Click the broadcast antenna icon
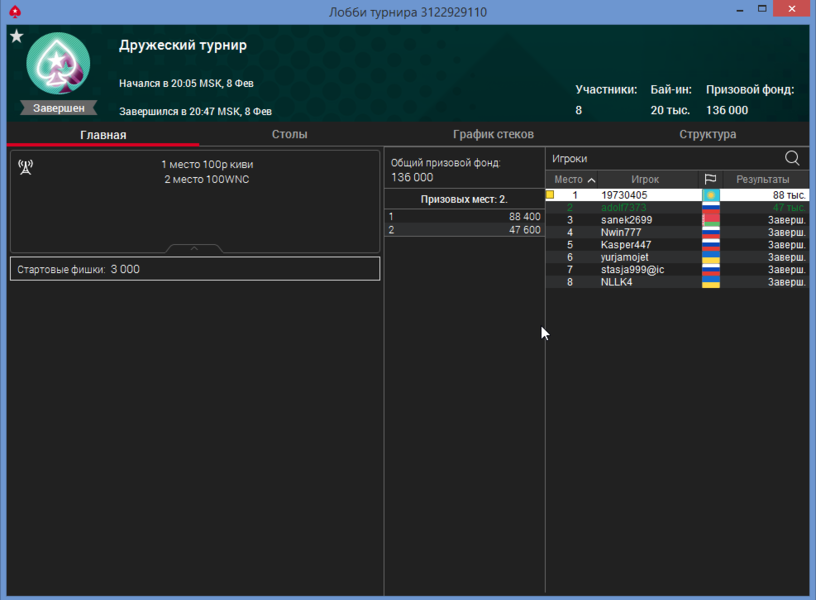Viewport: 816px width, 600px height. (x=25, y=166)
